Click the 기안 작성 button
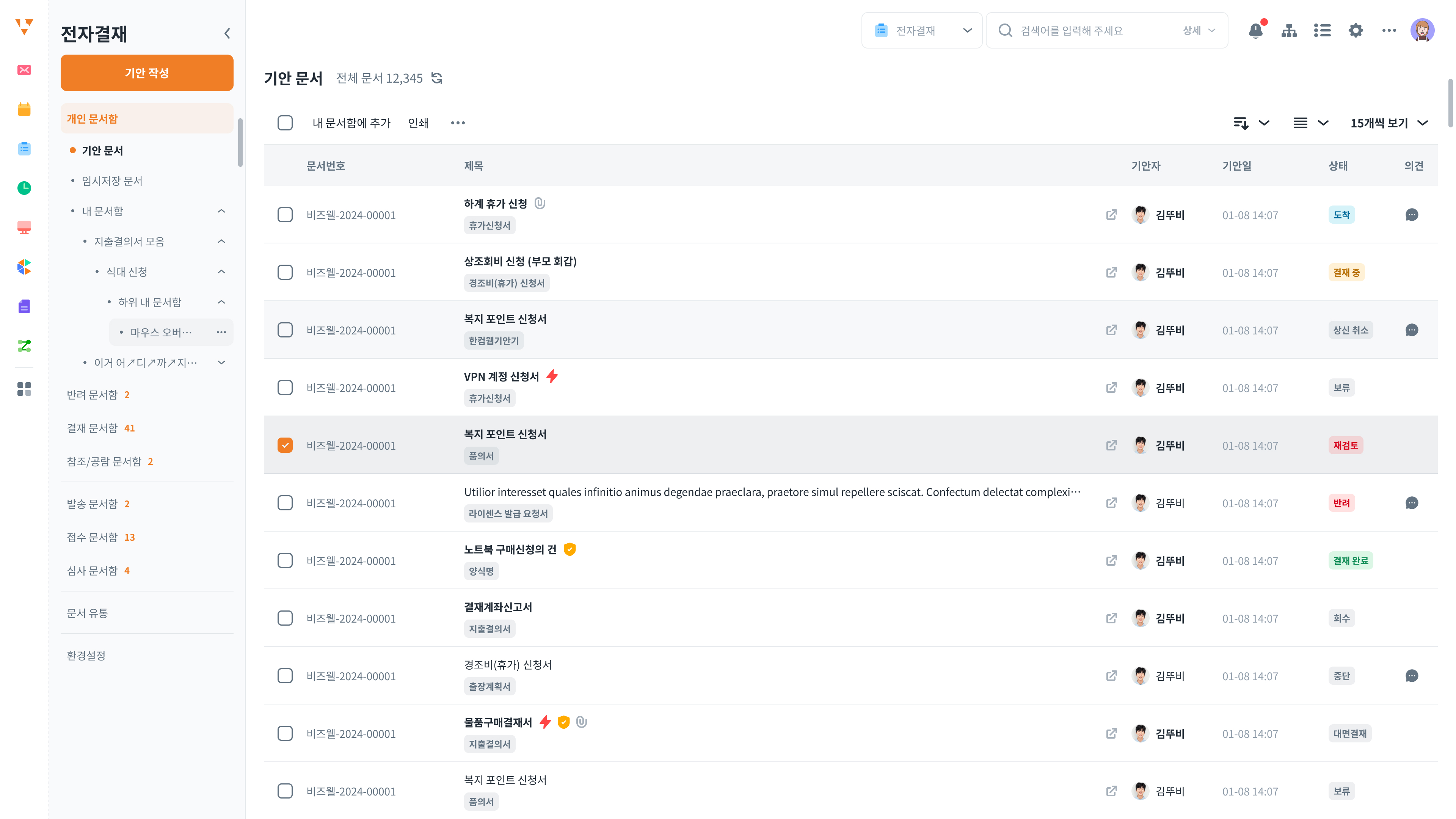The height and width of the screenshot is (819, 1456). [147, 73]
